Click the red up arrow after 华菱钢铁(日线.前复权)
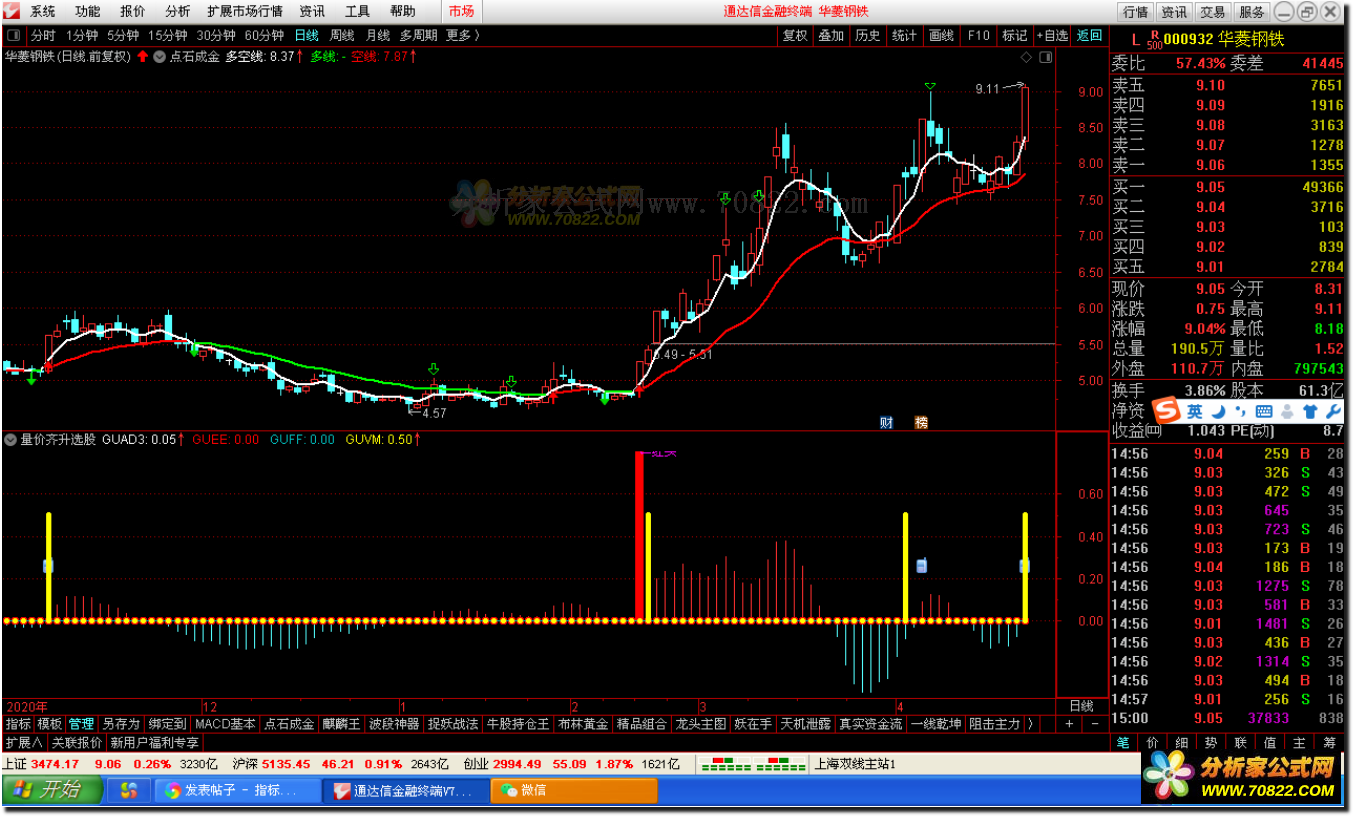 coord(142,57)
